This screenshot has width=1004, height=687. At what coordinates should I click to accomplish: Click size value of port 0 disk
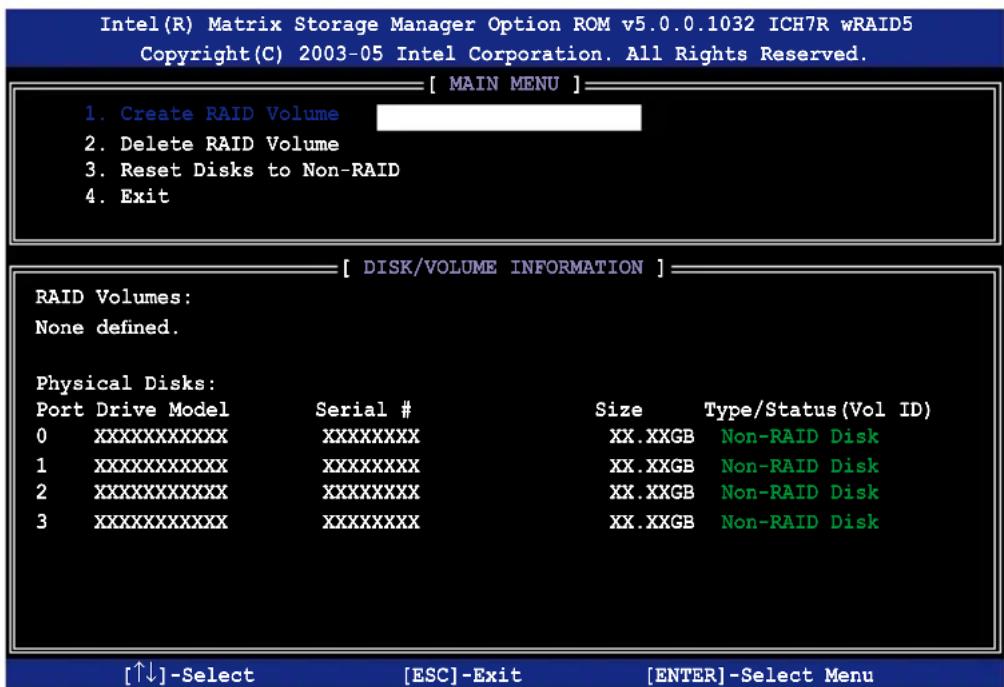[652, 437]
